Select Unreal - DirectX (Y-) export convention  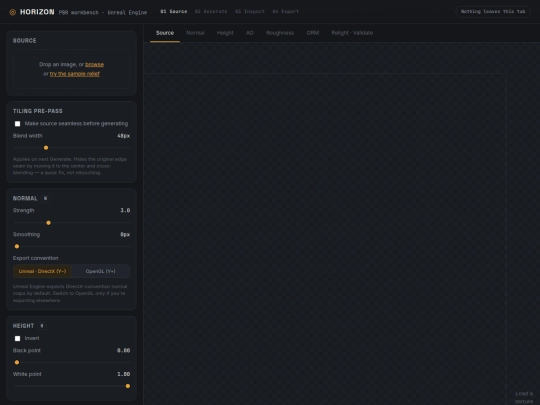[x=42, y=271]
